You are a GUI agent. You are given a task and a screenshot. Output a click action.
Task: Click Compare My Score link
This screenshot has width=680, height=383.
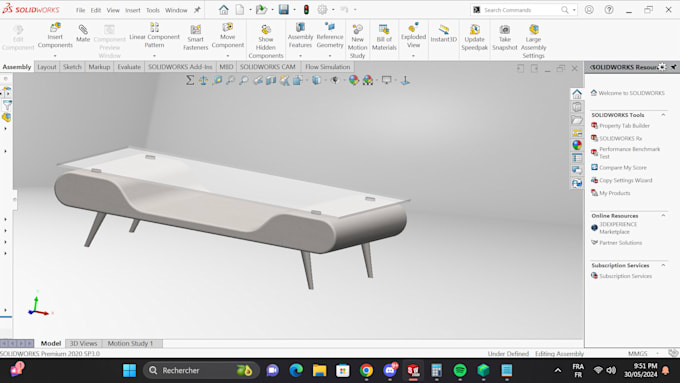click(x=619, y=167)
